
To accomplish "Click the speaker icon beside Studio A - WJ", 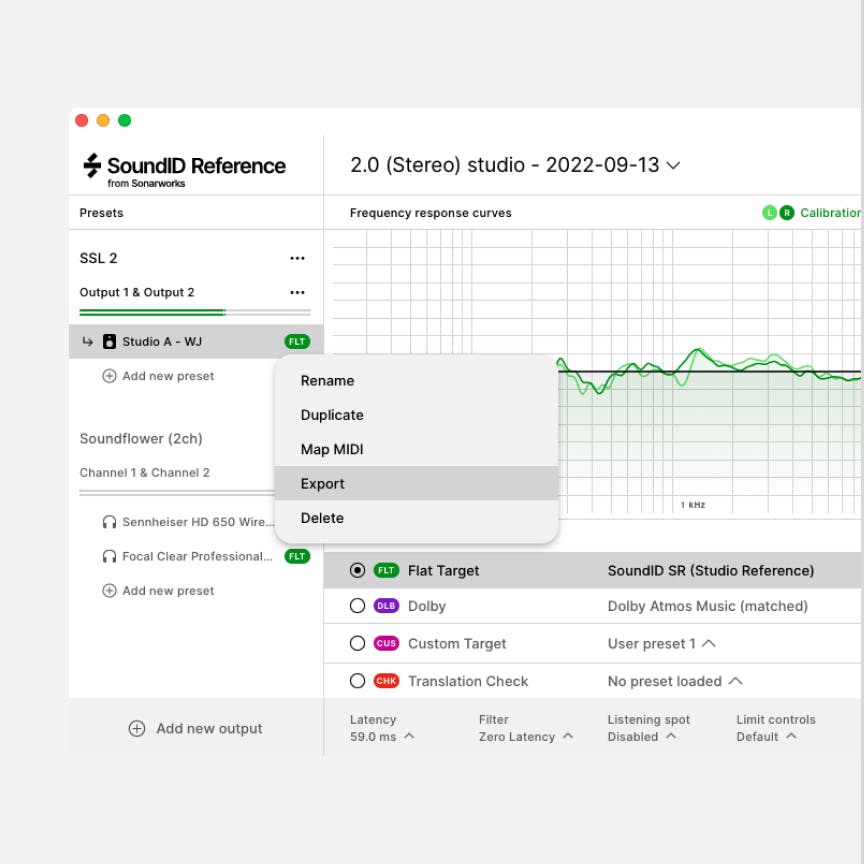I will coord(110,342).
